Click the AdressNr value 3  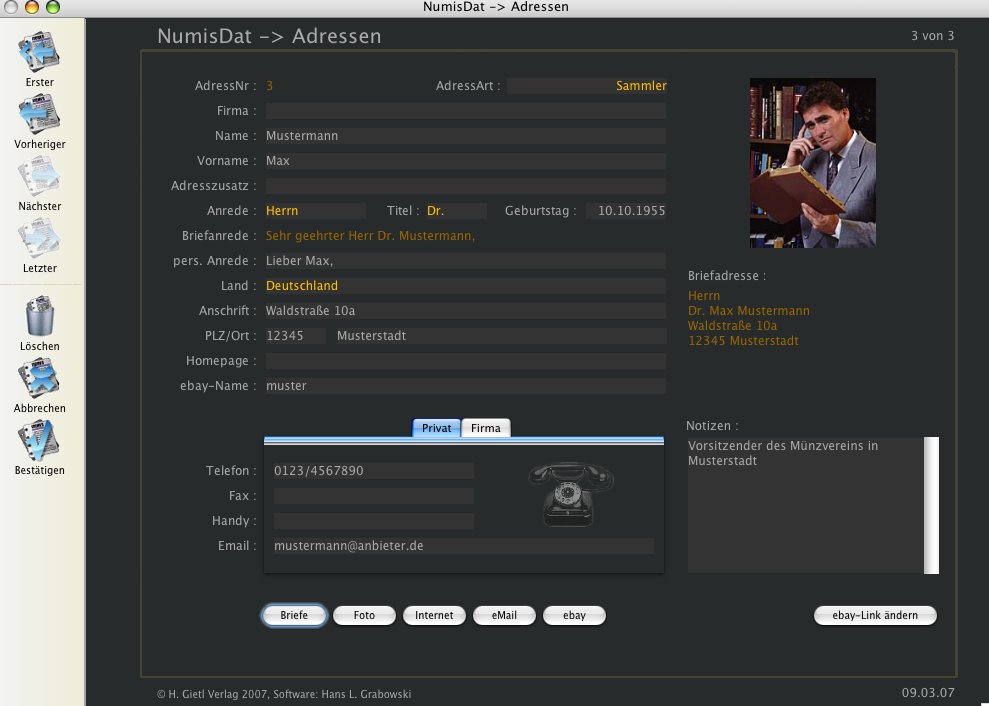pyautogui.click(x=269, y=86)
